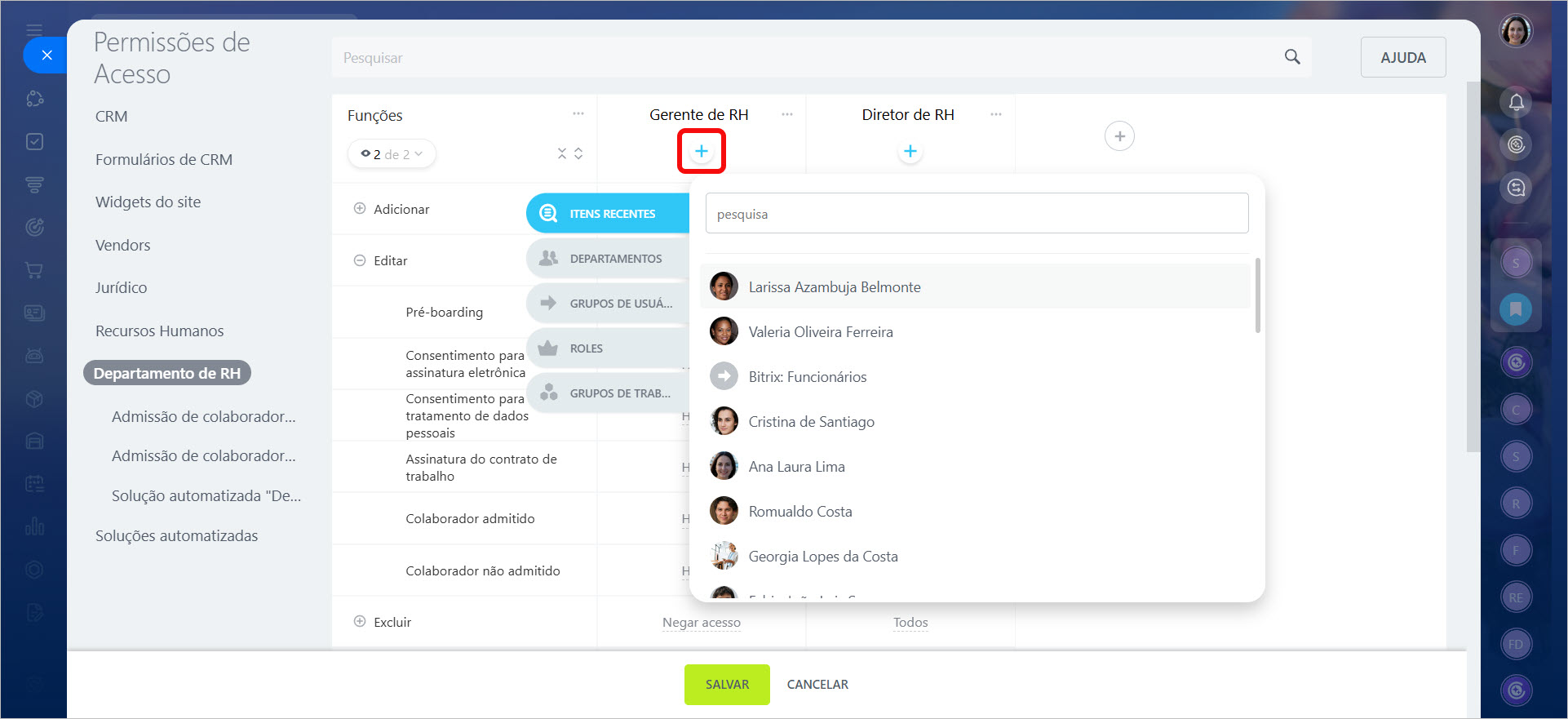Image resolution: width=1568 pixels, height=719 pixels.
Task: Focus the pesquisa field in user picker
Action: pyautogui.click(x=977, y=213)
